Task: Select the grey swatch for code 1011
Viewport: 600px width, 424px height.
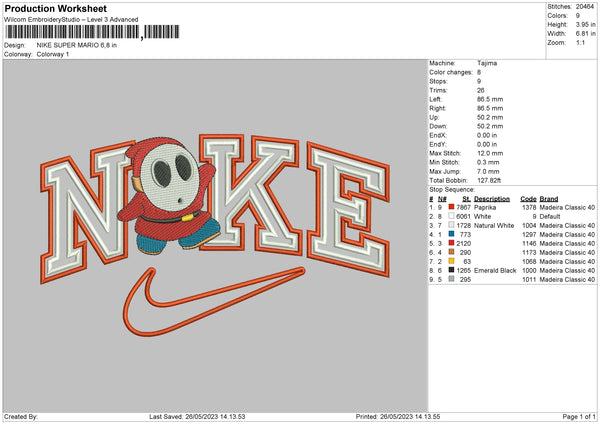Action: 452,279
